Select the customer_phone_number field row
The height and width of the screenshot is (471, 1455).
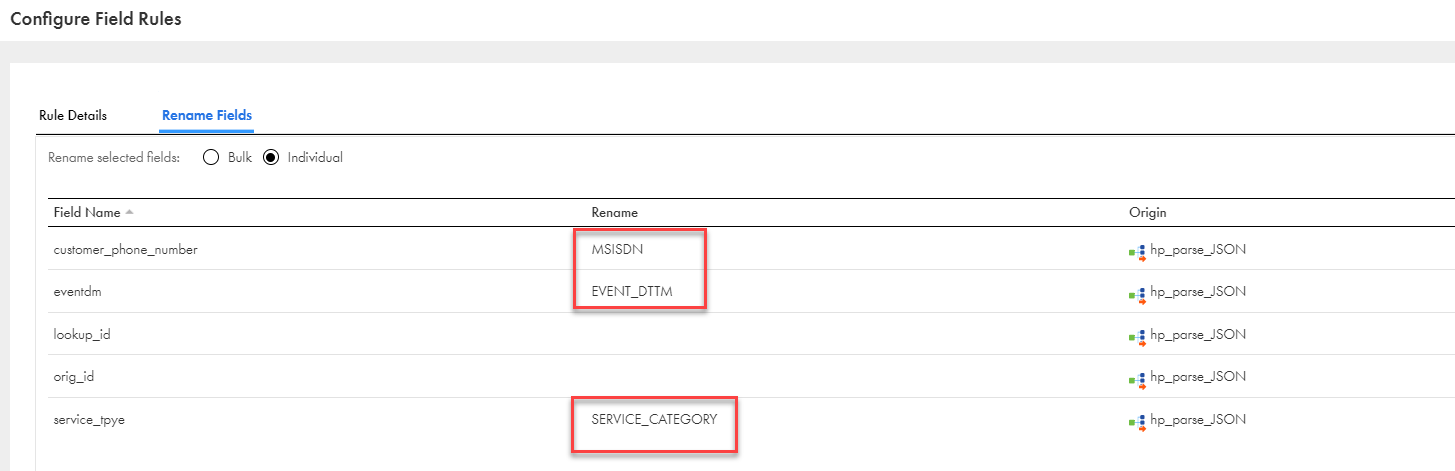point(125,250)
